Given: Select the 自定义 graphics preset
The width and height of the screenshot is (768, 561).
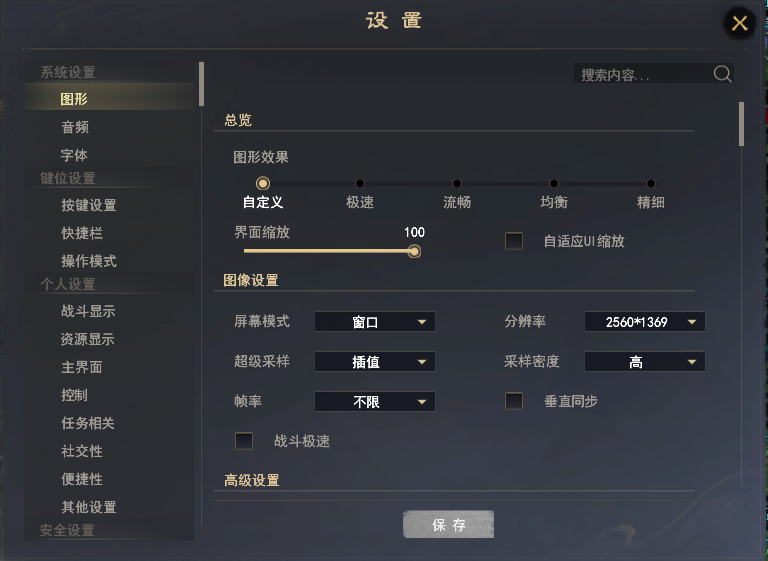Looking at the screenshot, I should point(263,183).
